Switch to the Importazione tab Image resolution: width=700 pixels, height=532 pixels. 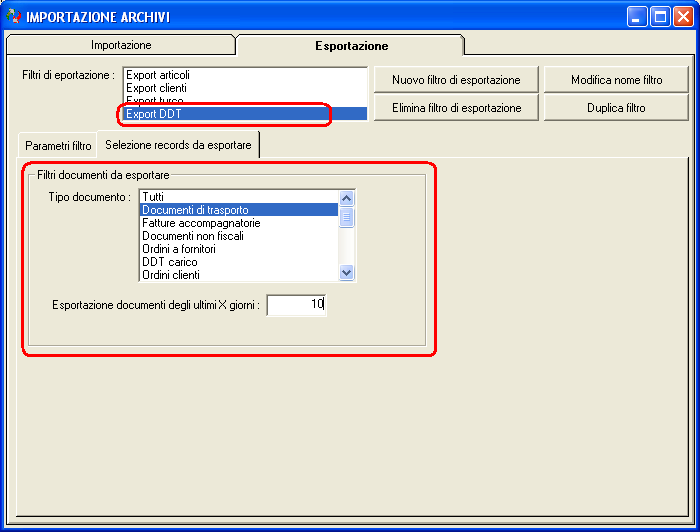coord(121,45)
